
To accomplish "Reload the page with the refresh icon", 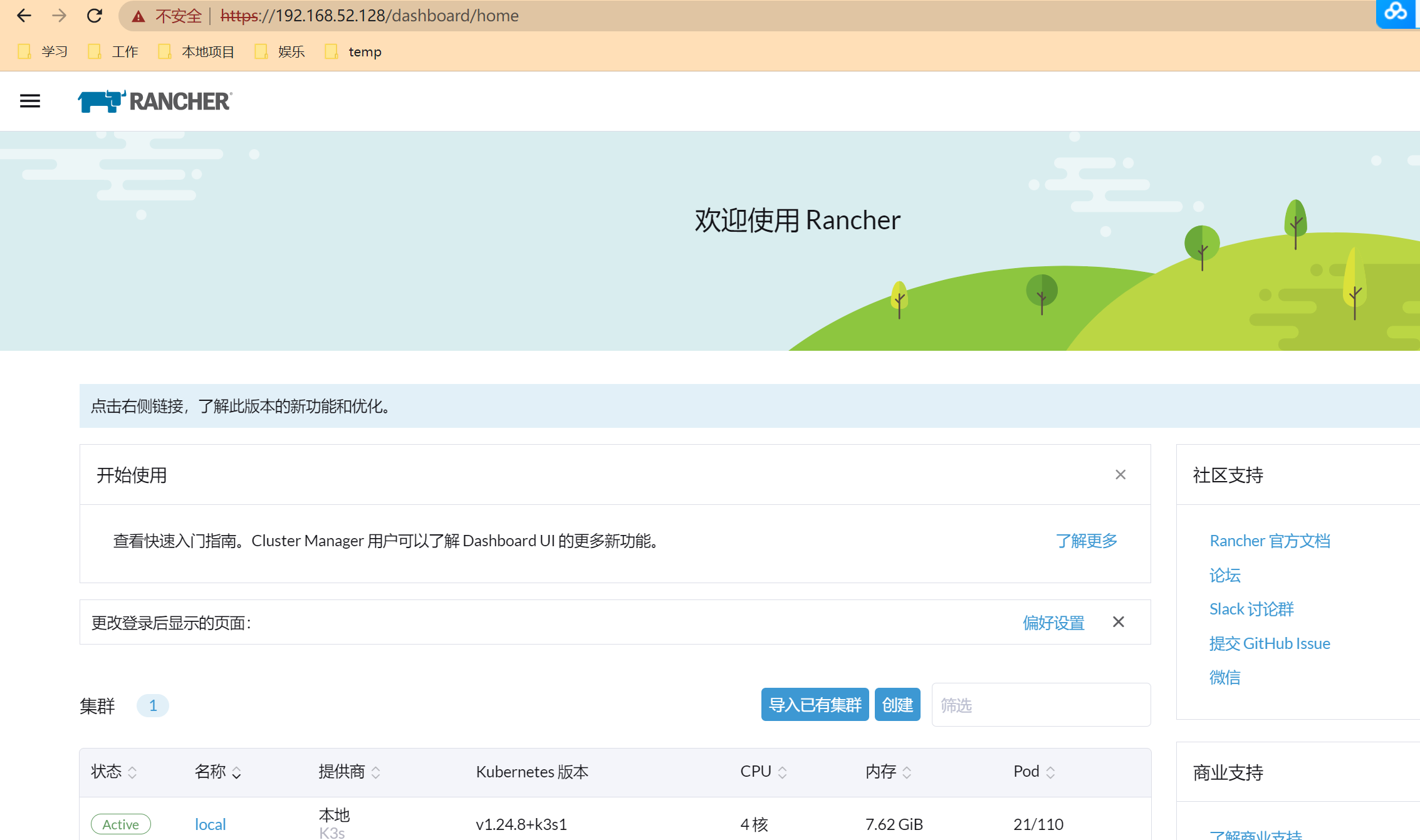I will [95, 16].
